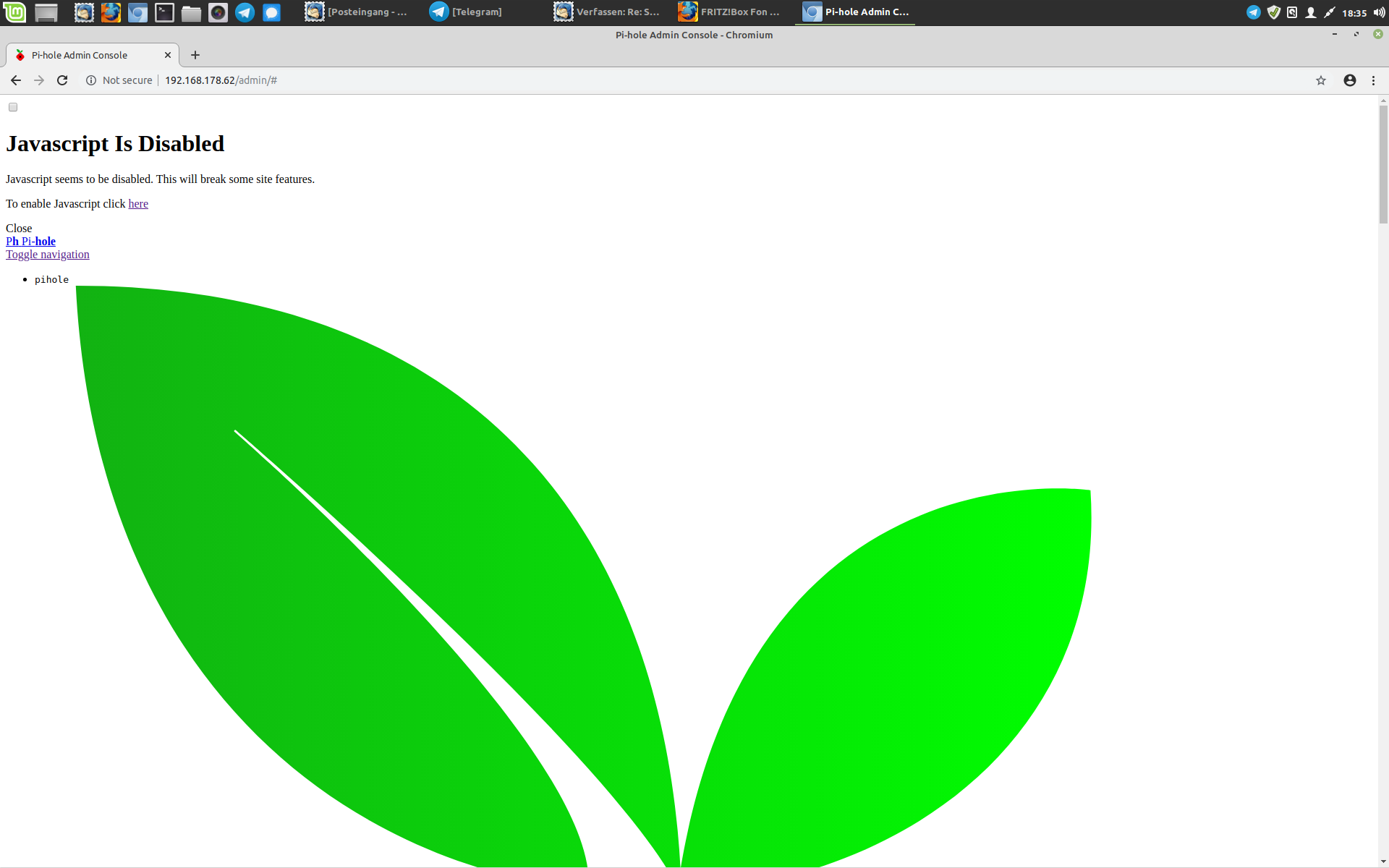Open the network connection tray icon
Image resolution: width=1389 pixels, height=868 pixels.
click(x=1329, y=12)
